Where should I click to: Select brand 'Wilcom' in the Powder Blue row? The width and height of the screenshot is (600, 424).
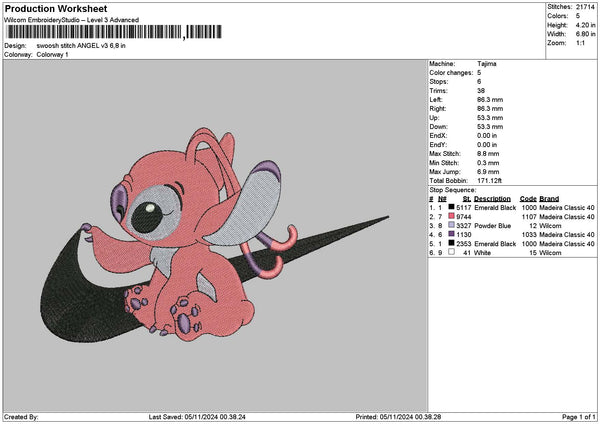point(550,226)
